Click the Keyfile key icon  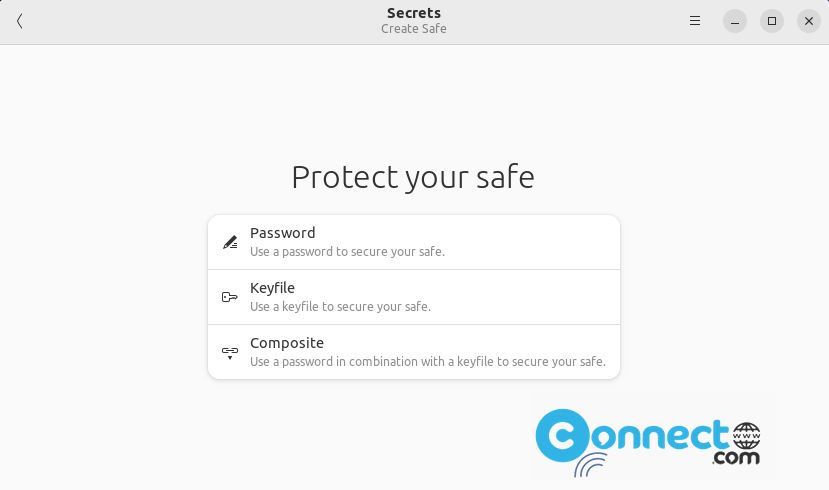coord(229,297)
